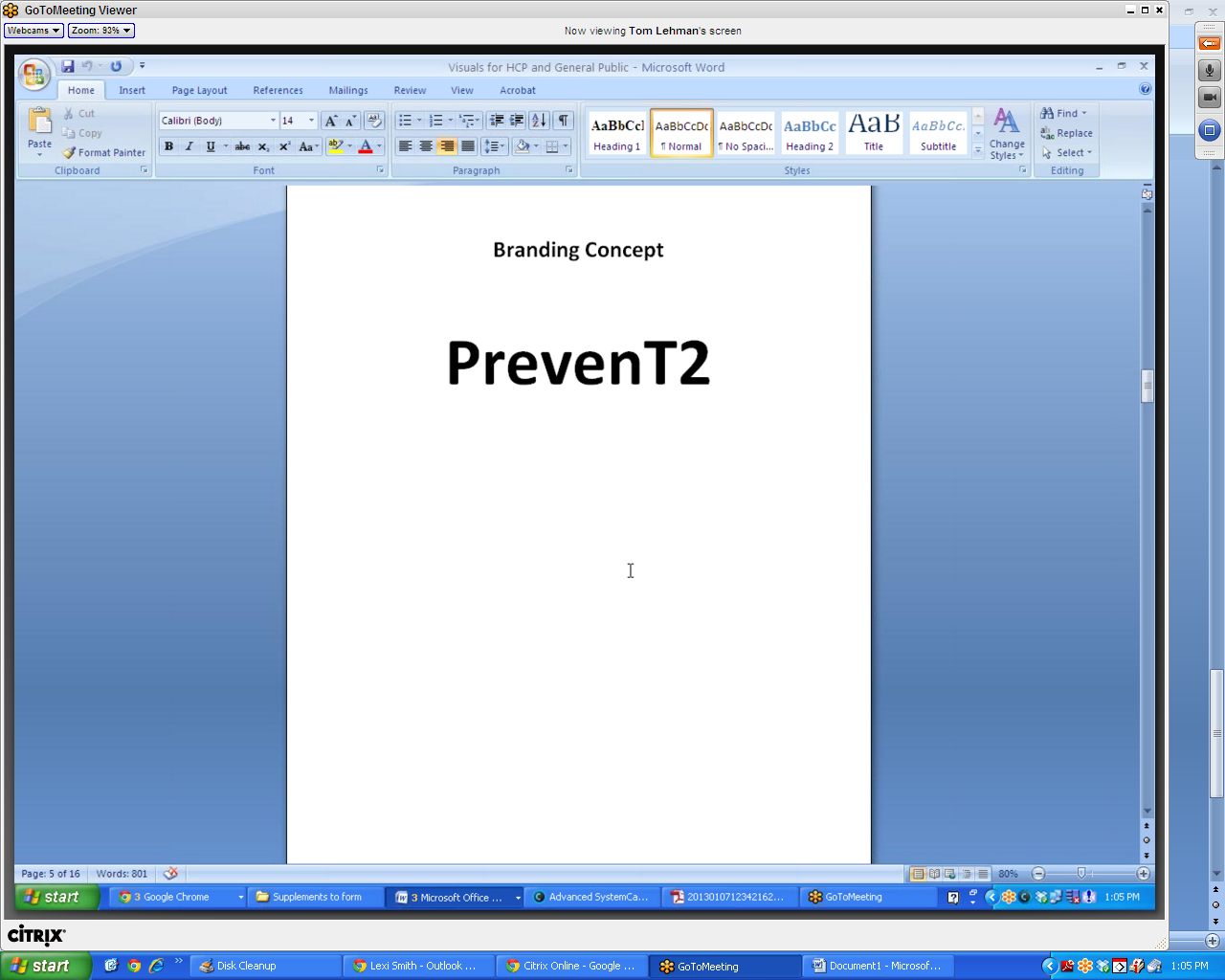
Task: Open the Webcams dropdown in GoToMeeting
Action: [33, 31]
